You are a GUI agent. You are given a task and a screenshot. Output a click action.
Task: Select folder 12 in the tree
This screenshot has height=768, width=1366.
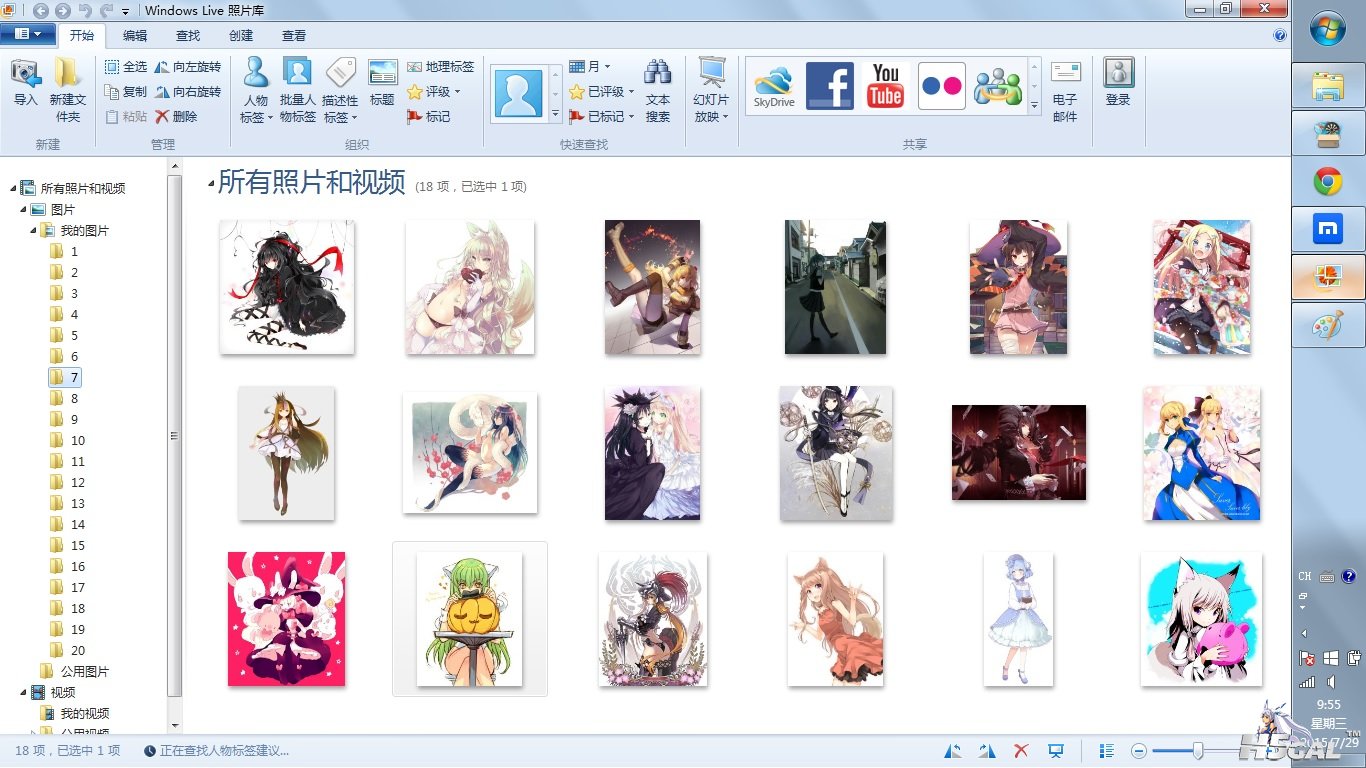68,482
